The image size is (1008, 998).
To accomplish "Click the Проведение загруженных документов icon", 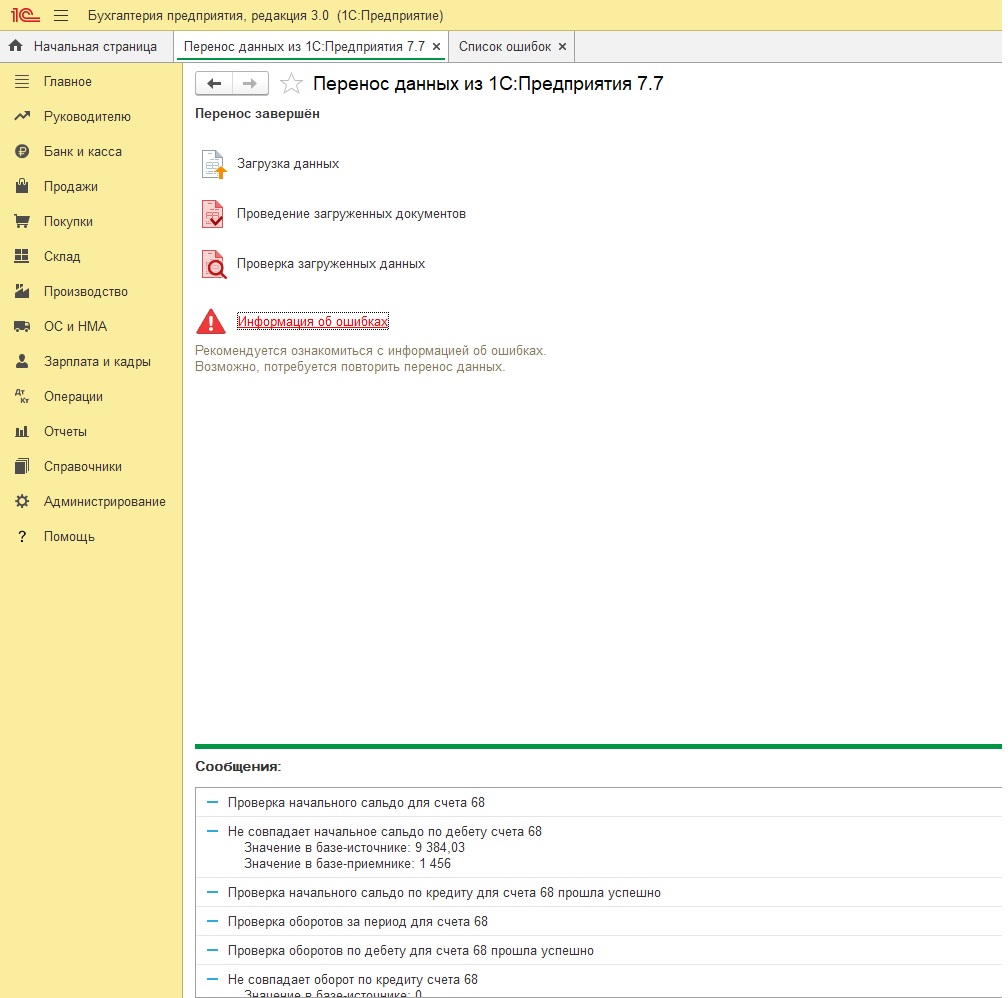I will tap(213, 214).
